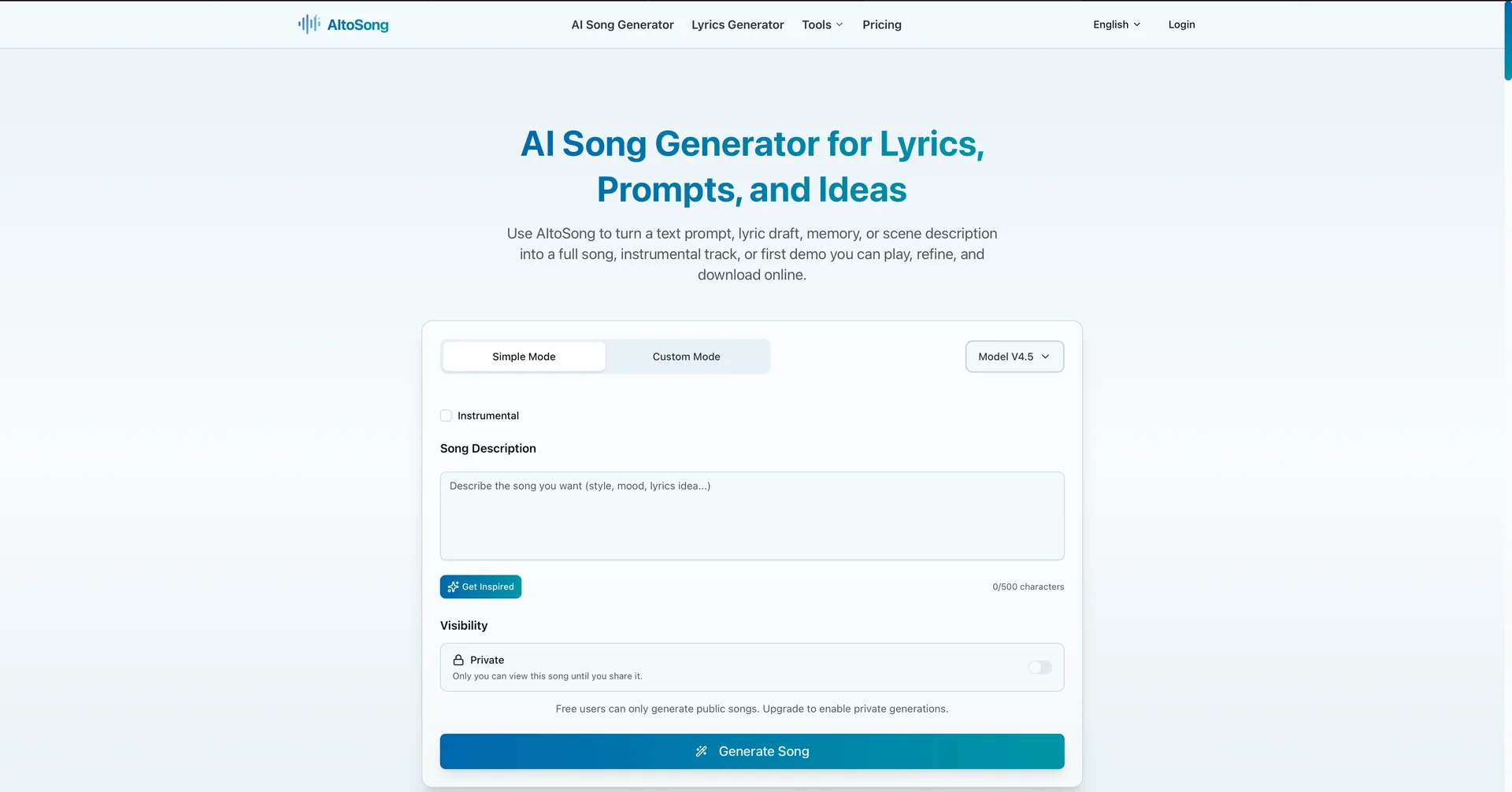Click the Get Inspired button
This screenshot has width=1512, height=792.
coord(480,587)
